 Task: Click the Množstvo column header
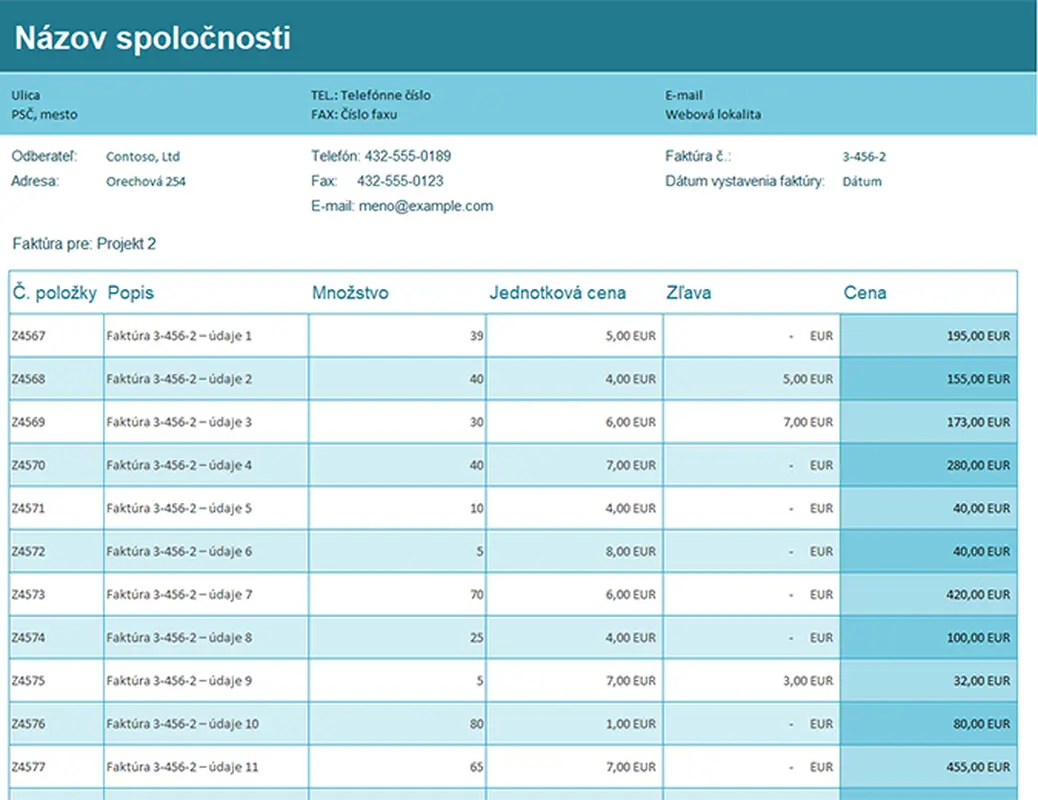coord(350,293)
